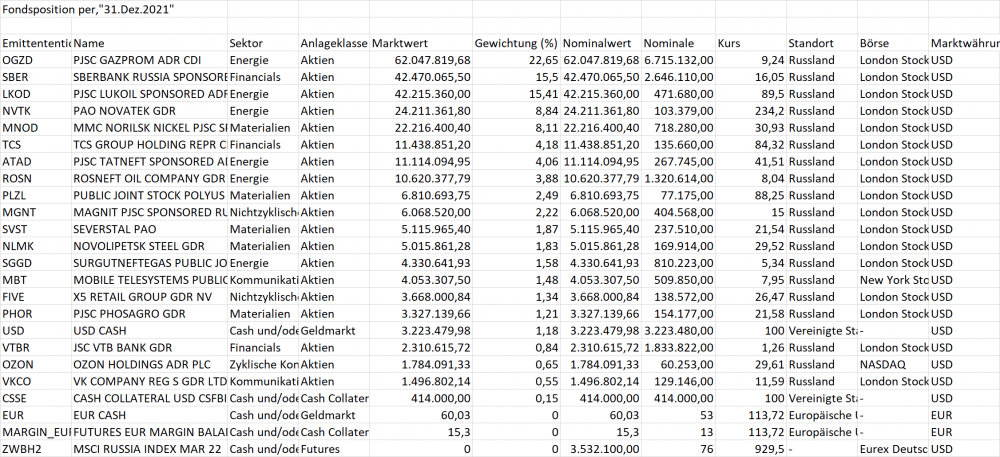This screenshot has width=1000, height=457.
Task: Select the Börse header cell
Action: click(x=873, y=44)
